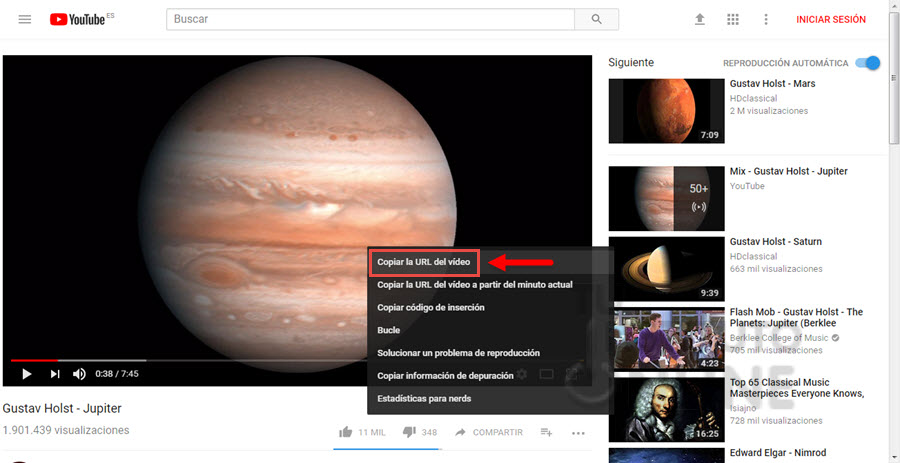Open Isiajno channel name
The image size is (900, 463).
point(744,408)
